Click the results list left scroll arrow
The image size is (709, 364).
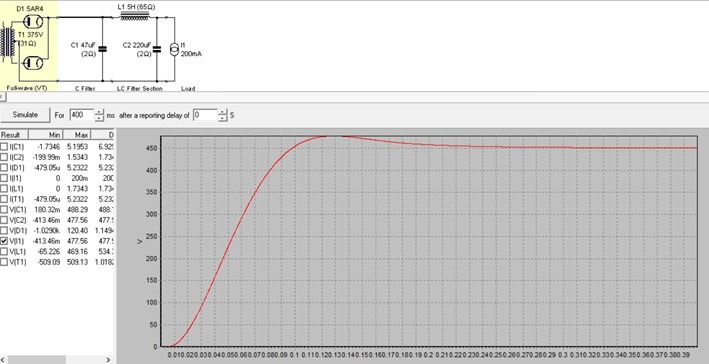coord(4,360)
